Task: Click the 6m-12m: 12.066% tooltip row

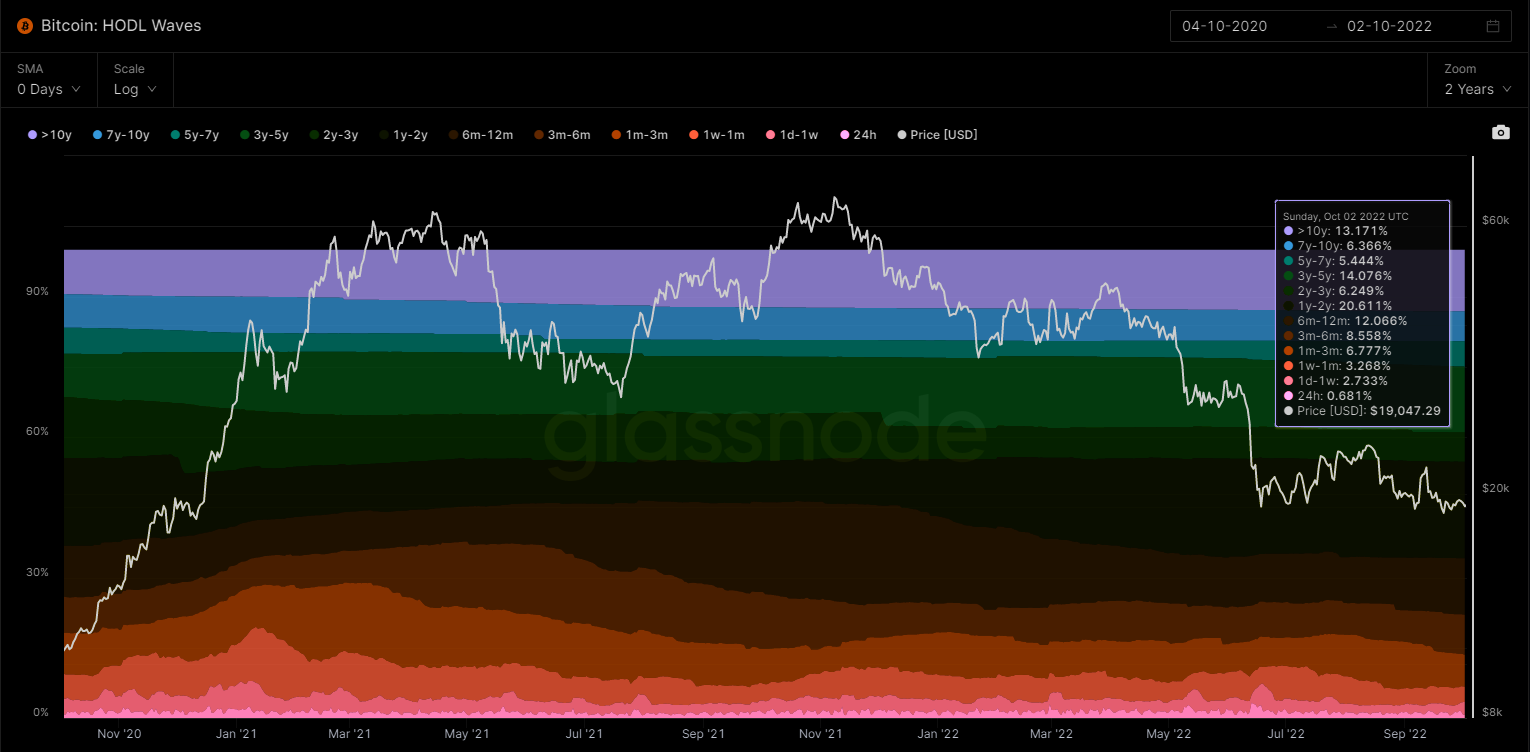Action: [1345, 321]
